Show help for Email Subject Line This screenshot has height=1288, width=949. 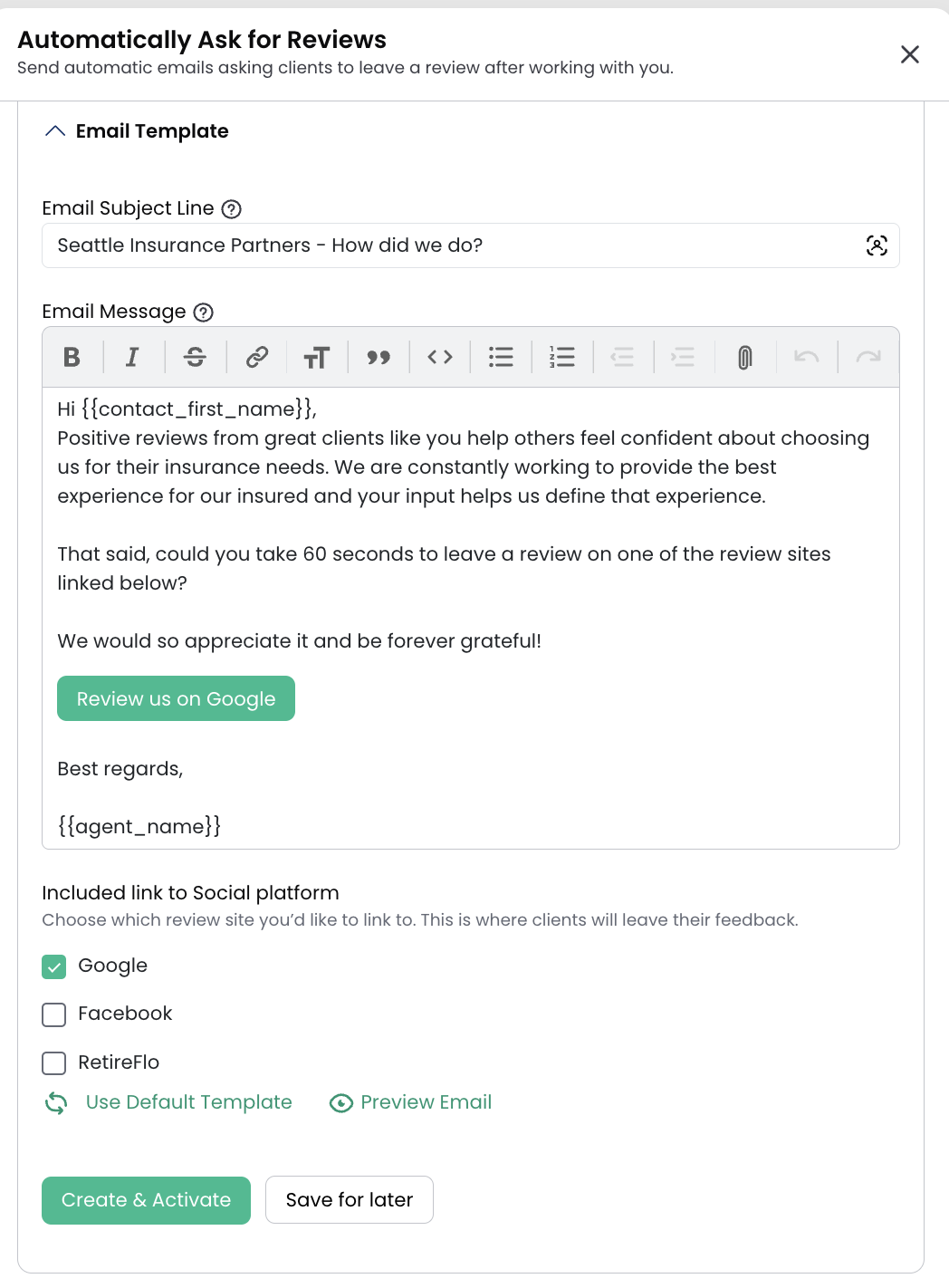point(232,209)
